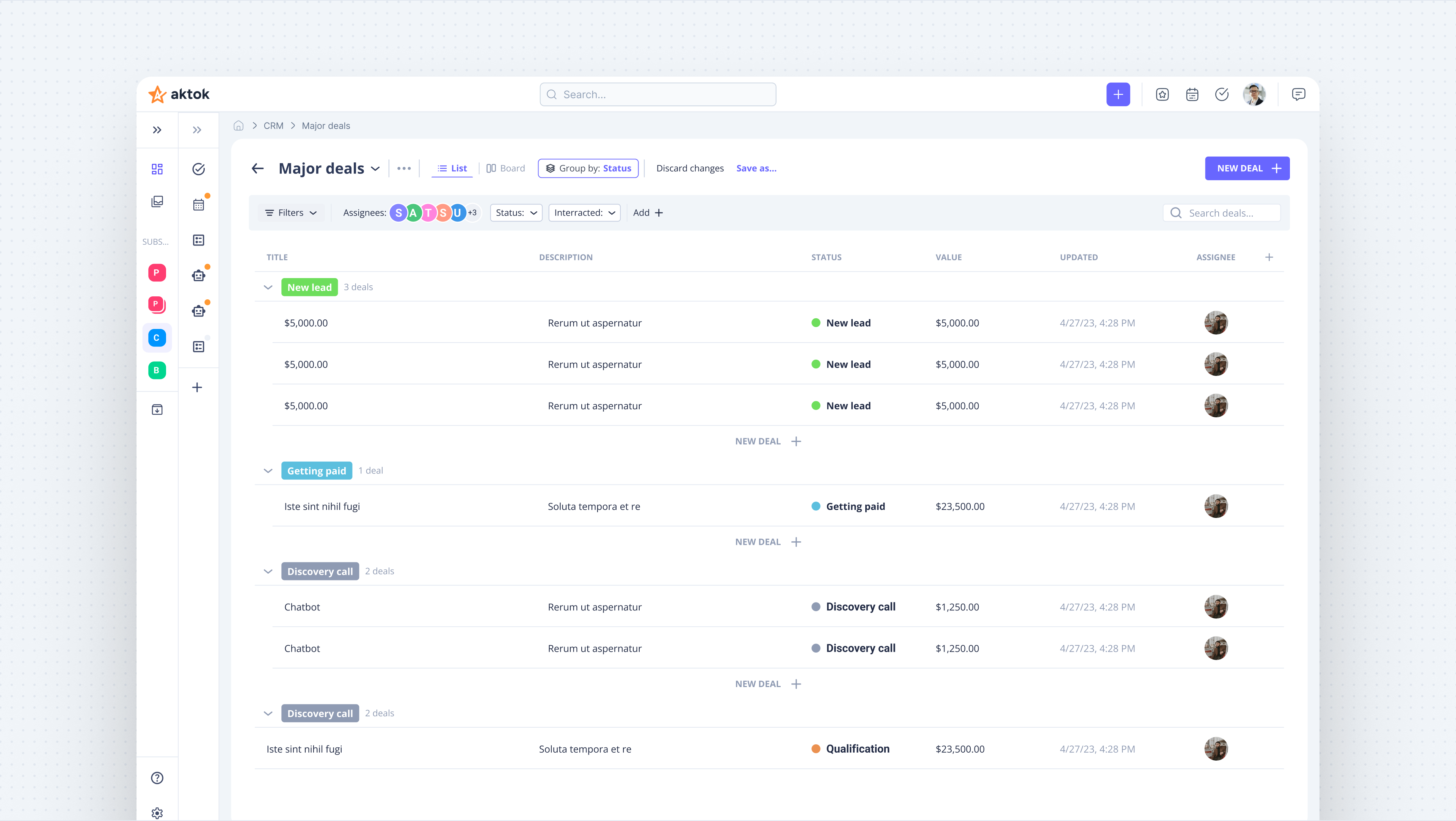Viewport: 1456px width, 821px height.
Task: Switch to the Board view
Action: point(505,167)
